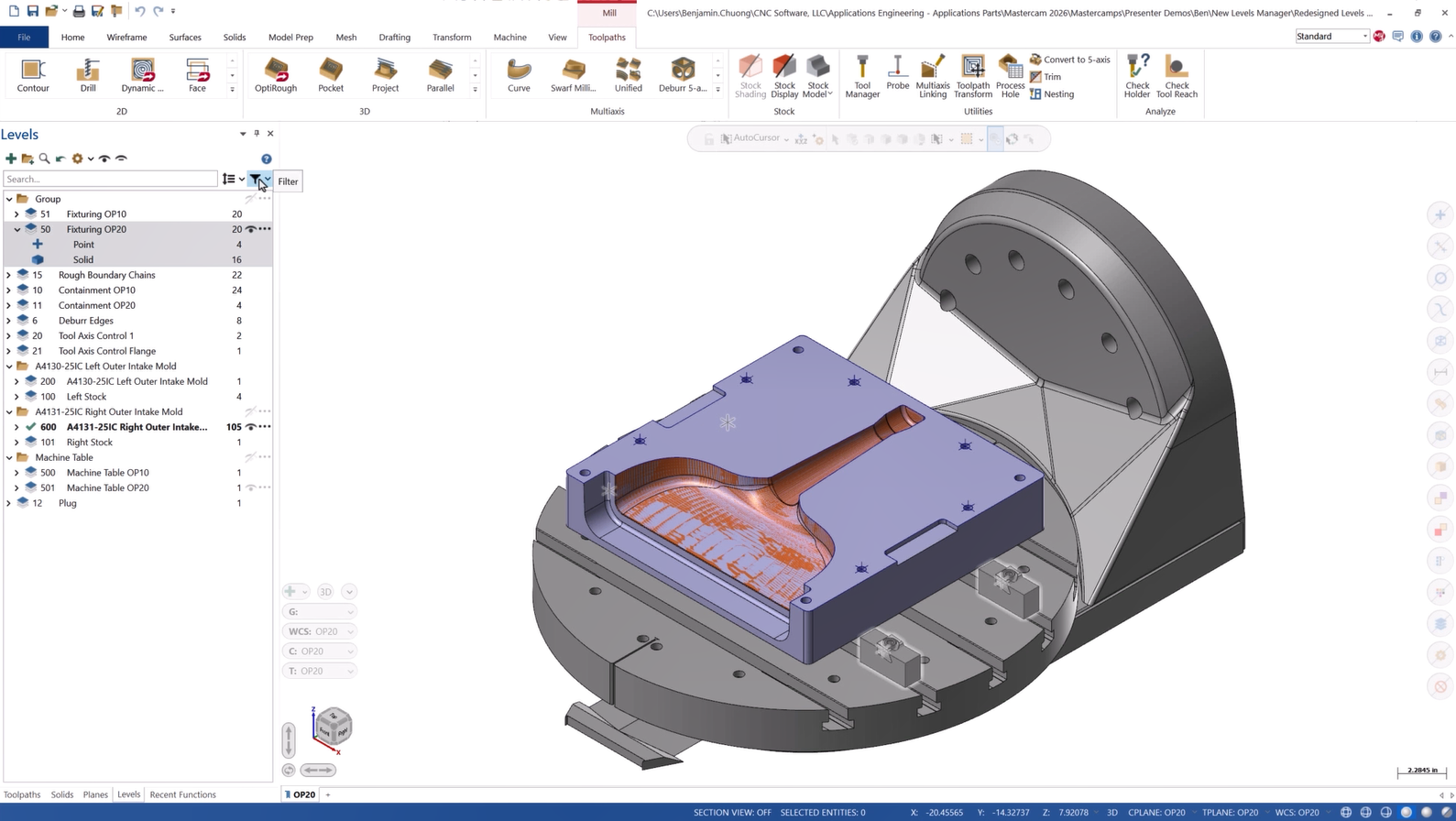Click in the Levels search field
The height and width of the screenshot is (821, 1456).
[x=111, y=180]
